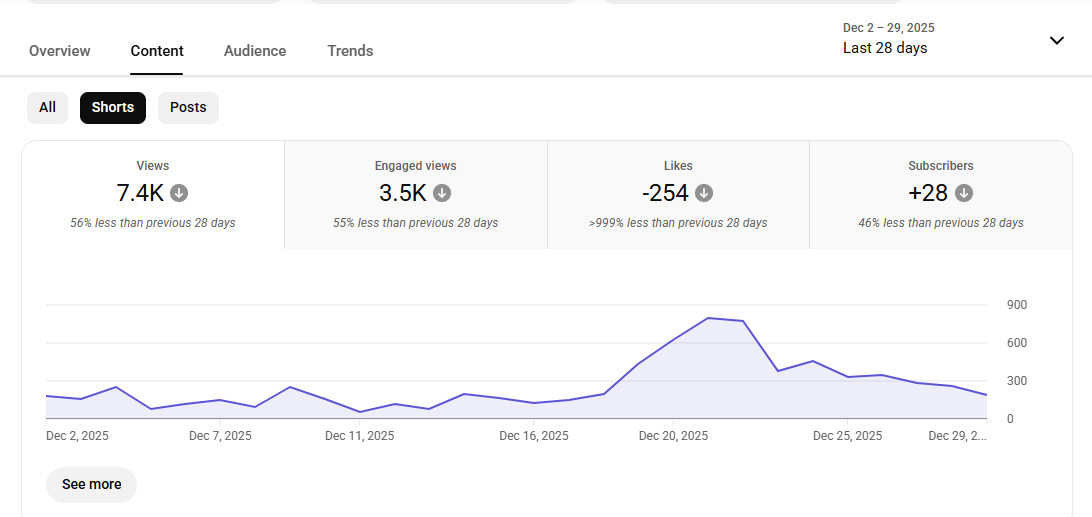
Task: Open the Last 28 days period selector
Action: tap(886, 48)
